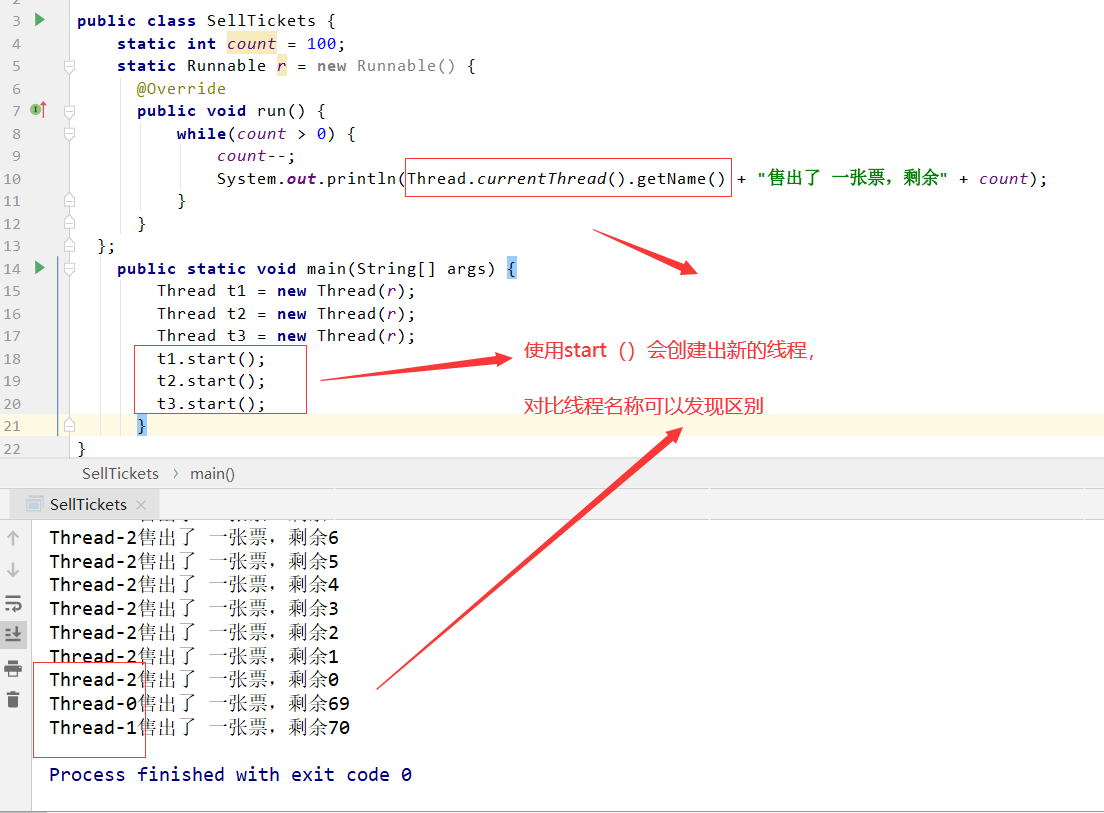Click the t2.start() statement
The image size is (1104, 813).
pos(211,381)
